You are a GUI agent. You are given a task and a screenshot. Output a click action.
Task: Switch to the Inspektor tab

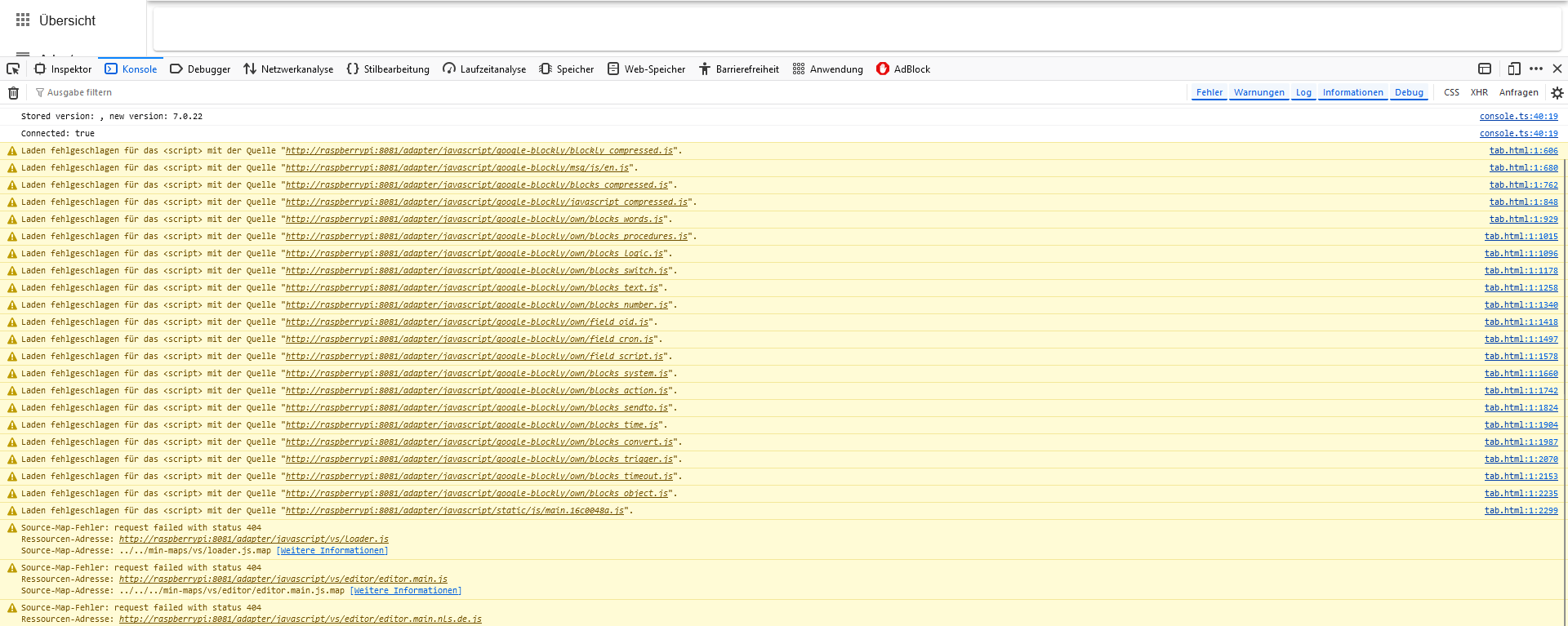coord(63,69)
